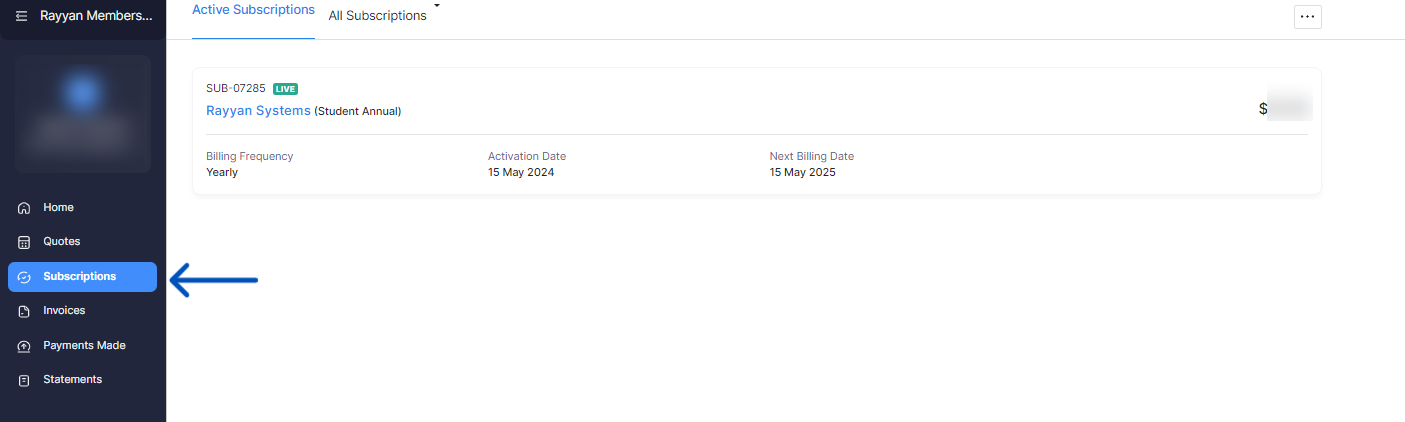Collapse sidebar with the hamburger menu icon
Screen dimensions: 1405x422
21,16
